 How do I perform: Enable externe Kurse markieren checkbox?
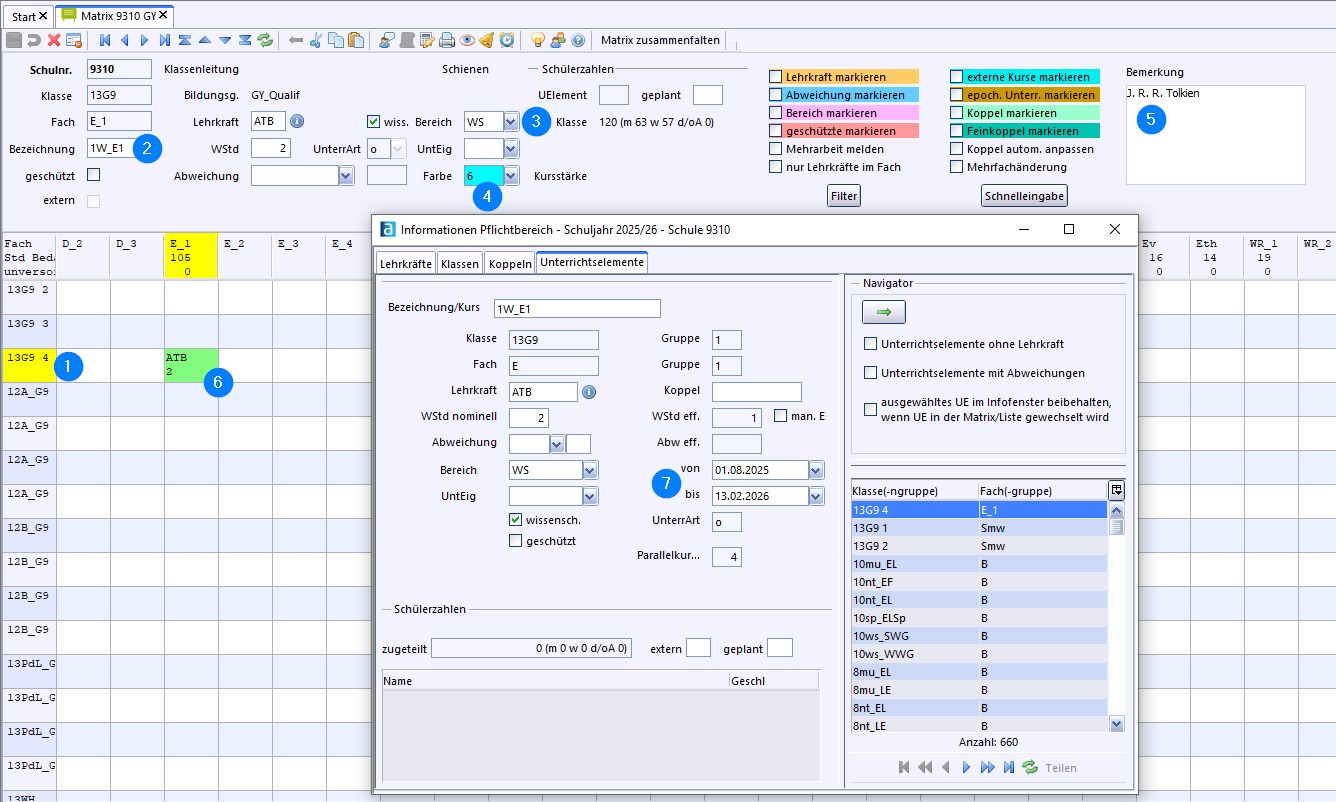957,77
